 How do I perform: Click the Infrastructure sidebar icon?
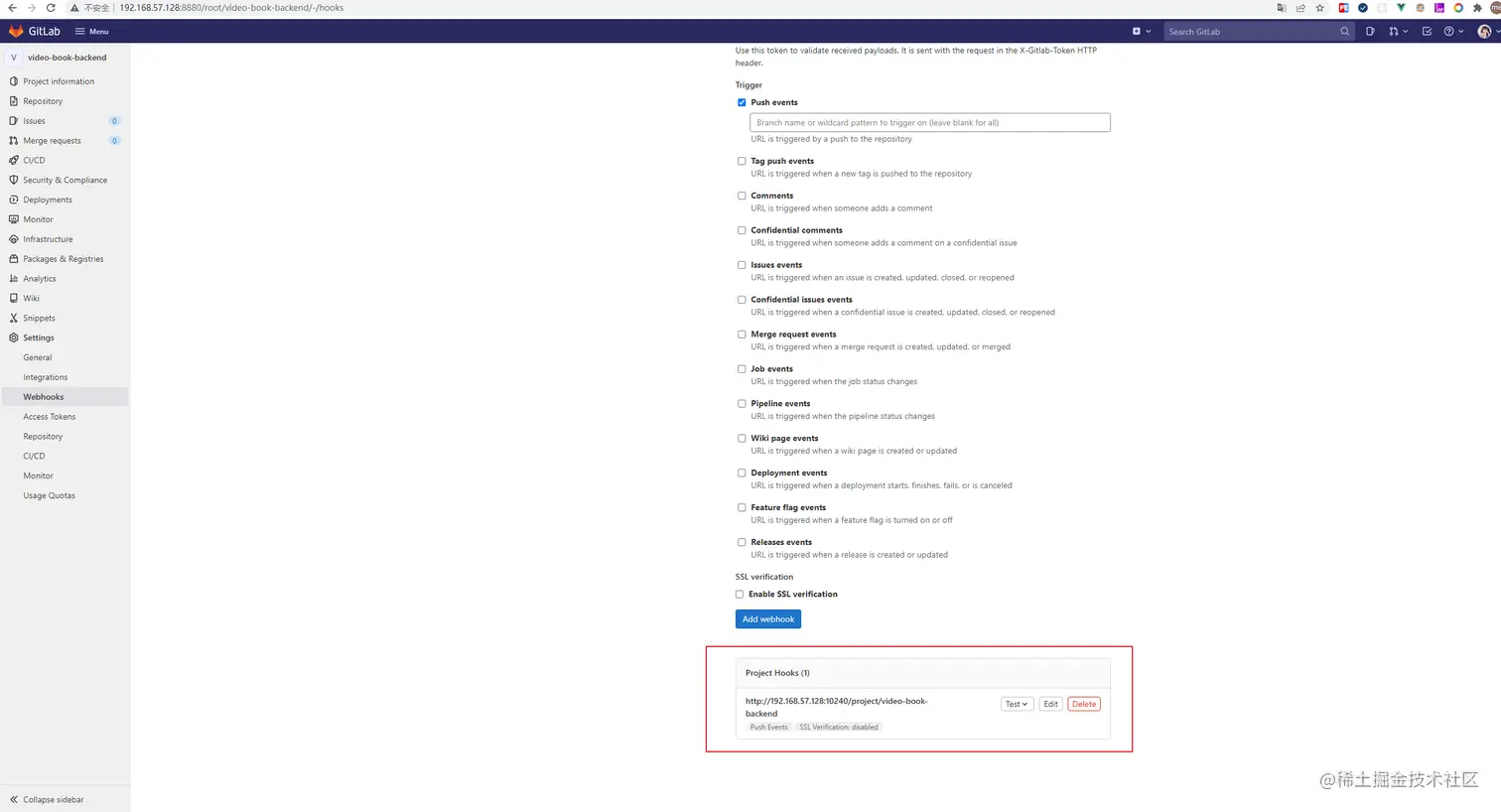pyautogui.click(x=13, y=239)
